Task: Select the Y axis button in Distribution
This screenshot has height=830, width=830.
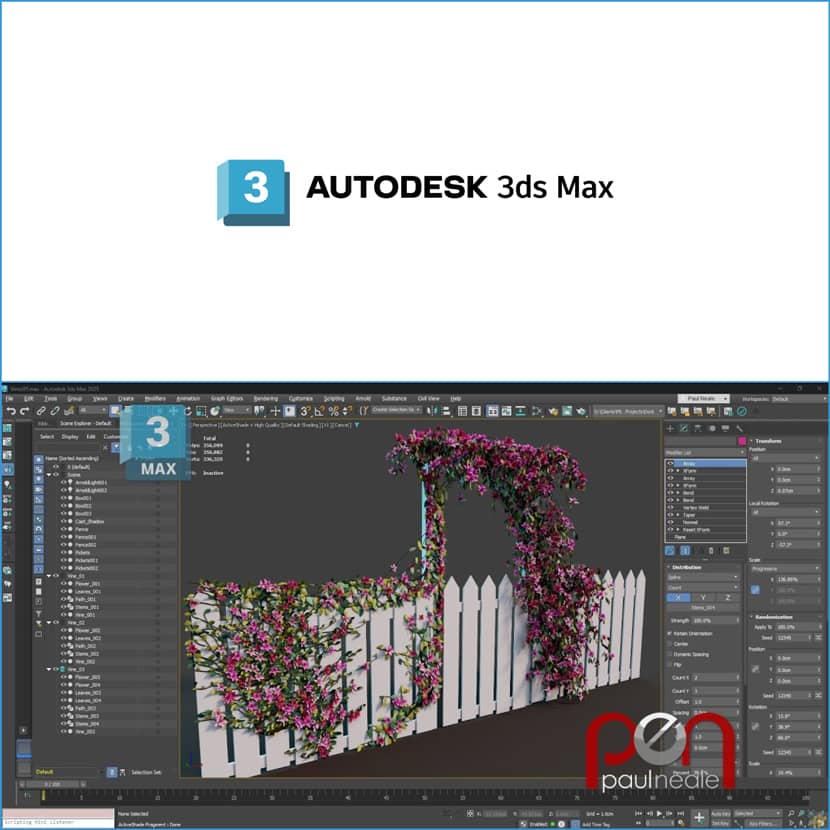Action: coord(703,598)
